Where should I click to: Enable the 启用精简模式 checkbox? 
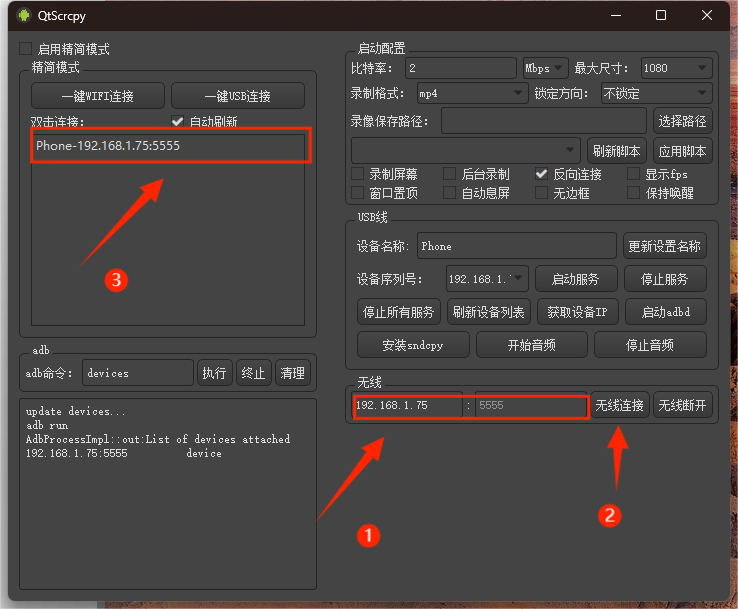[x=26, y=49]
